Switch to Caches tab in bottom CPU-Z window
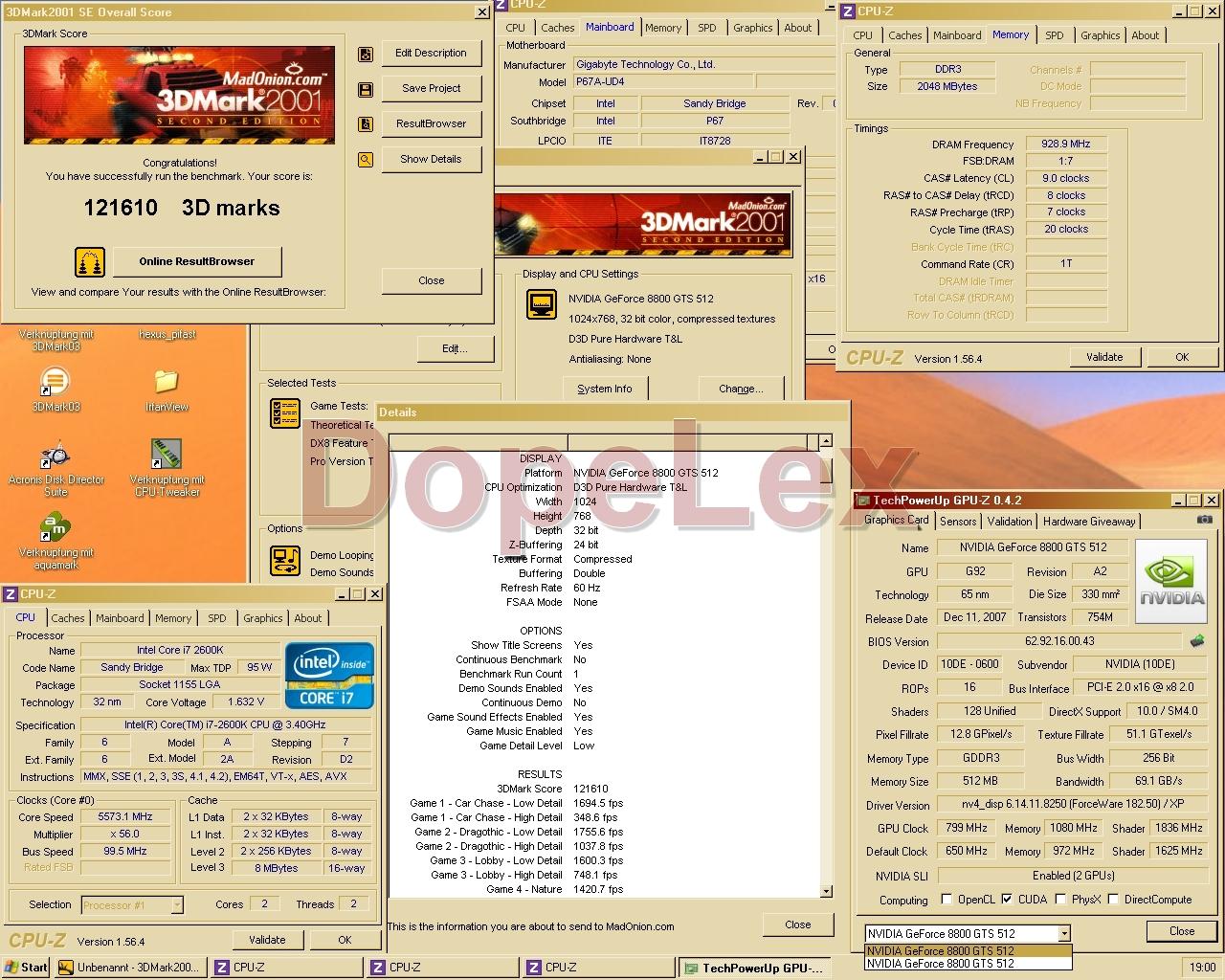1225x980 pixels. [68, 618]
